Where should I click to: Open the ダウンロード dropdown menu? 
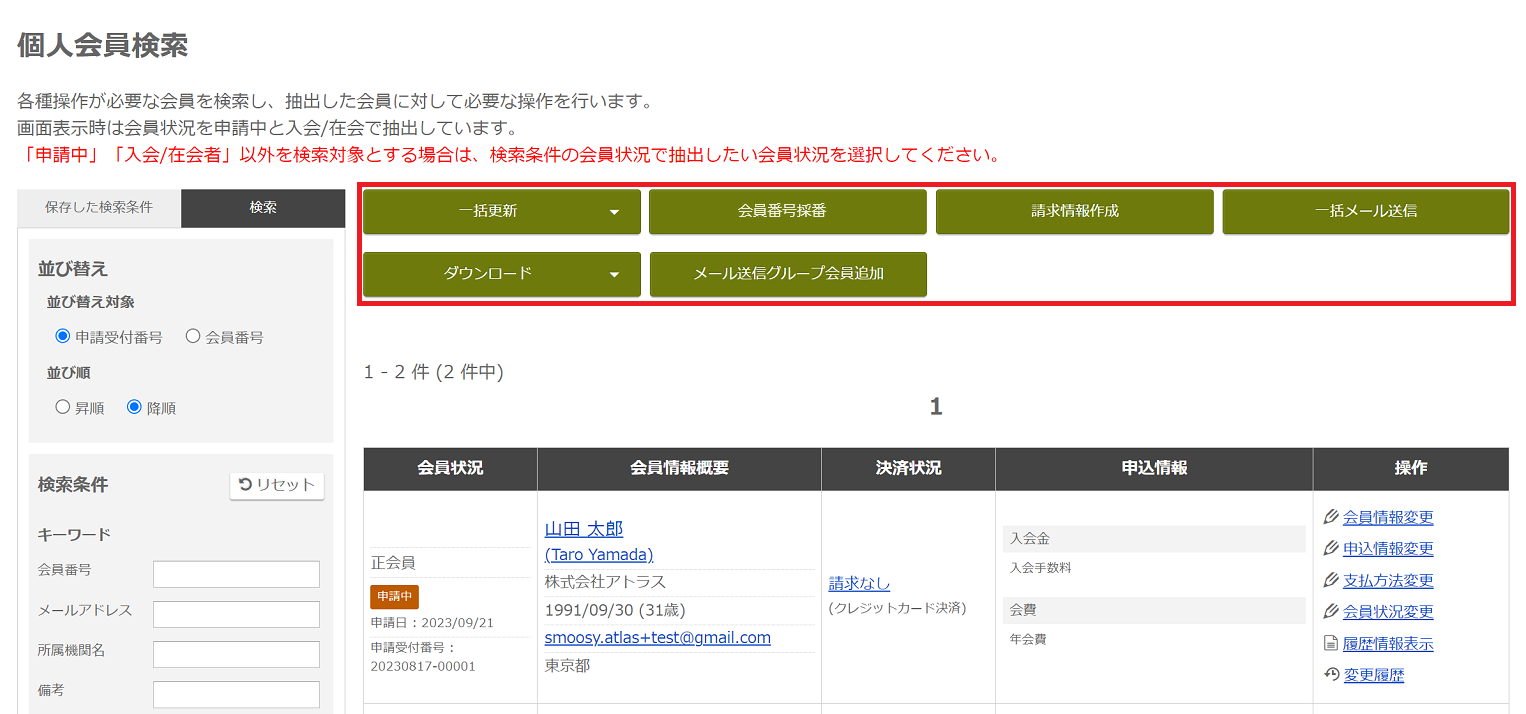(501, 274)
